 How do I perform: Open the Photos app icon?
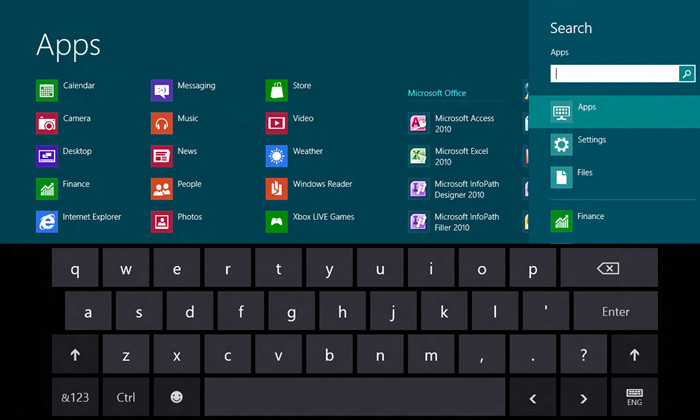(162, 222)
